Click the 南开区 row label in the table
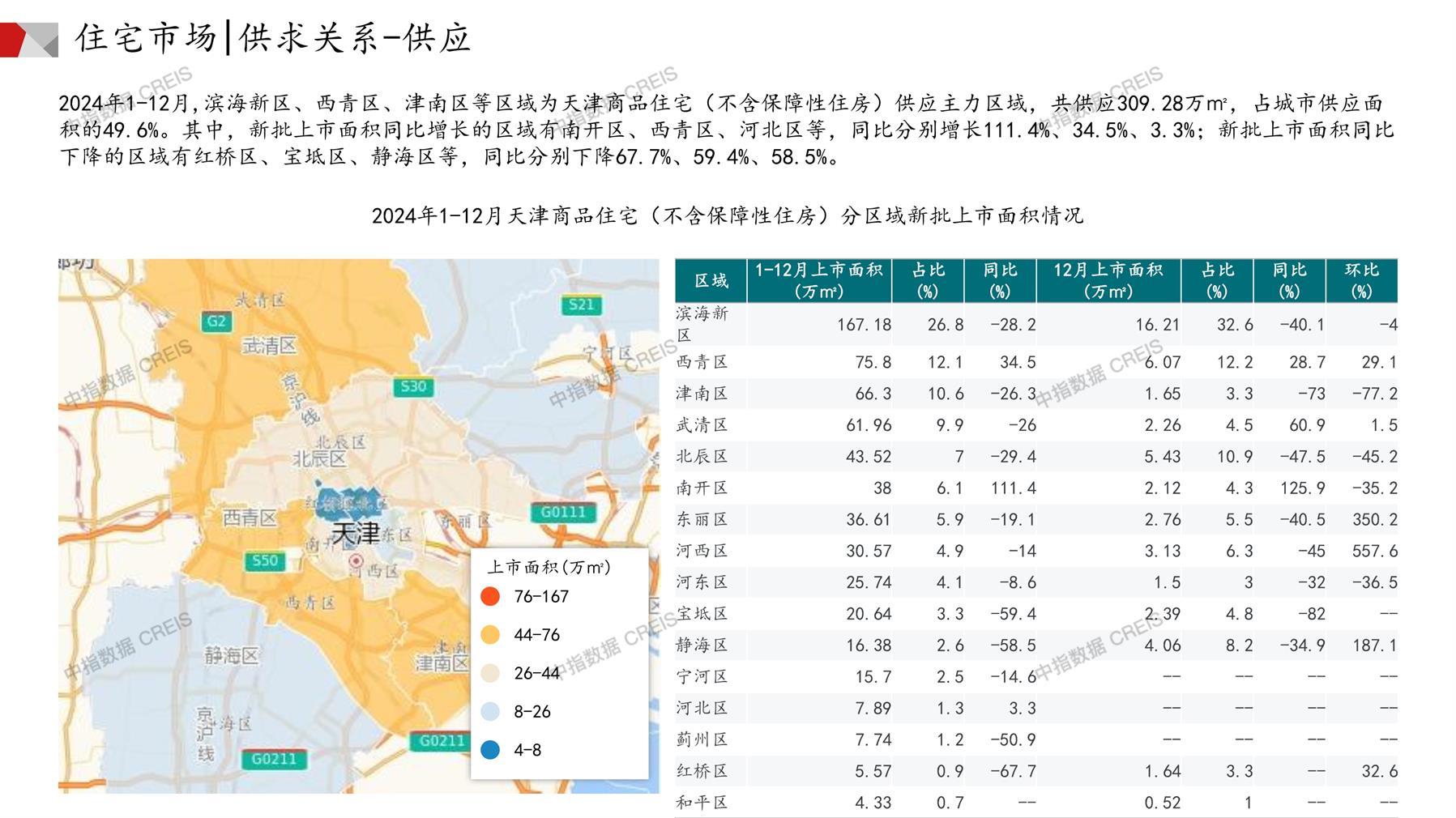The image size is (1456, 818). click(702, 488)
